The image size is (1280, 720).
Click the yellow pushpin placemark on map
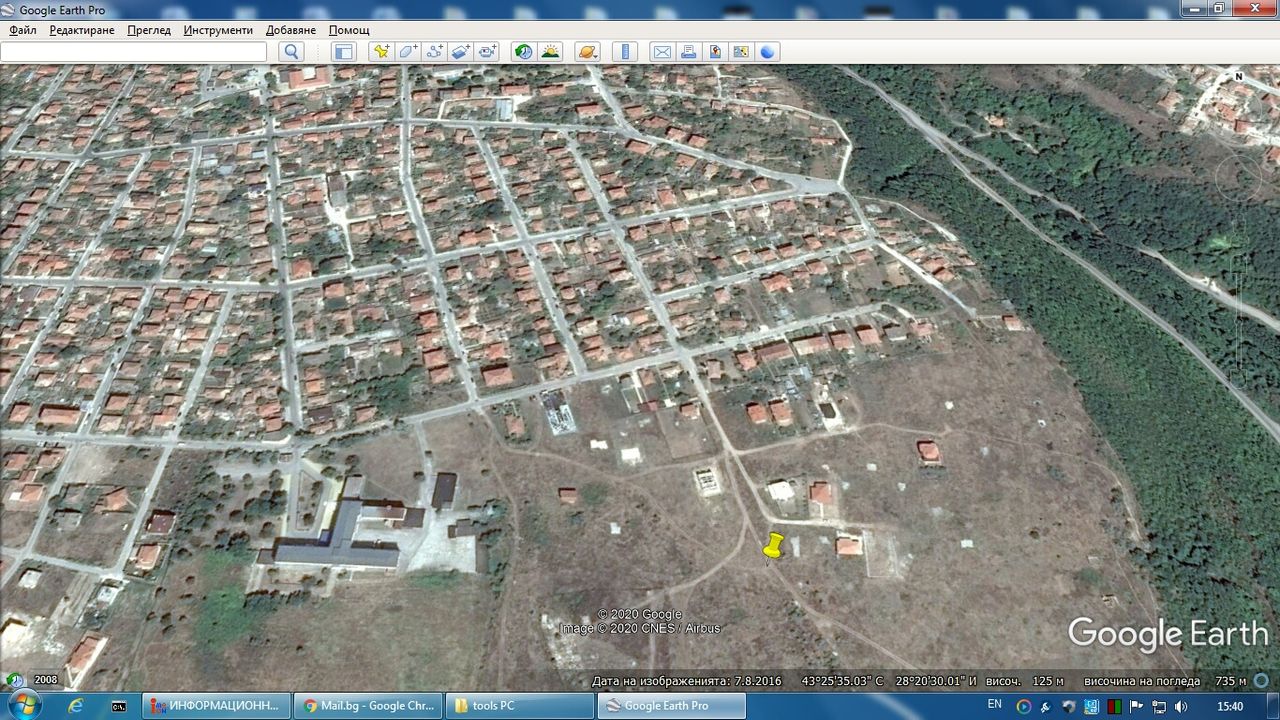[x=772, y=547]
